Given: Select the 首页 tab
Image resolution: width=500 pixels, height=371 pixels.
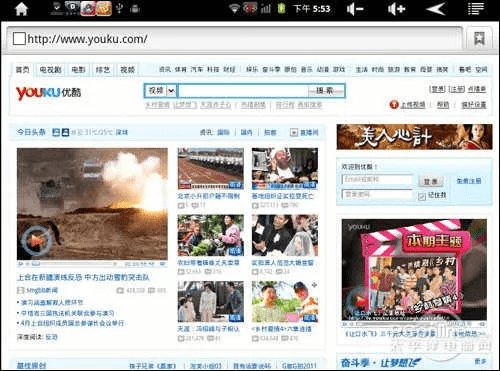Looking at the screenshot, I should [22, 70].
